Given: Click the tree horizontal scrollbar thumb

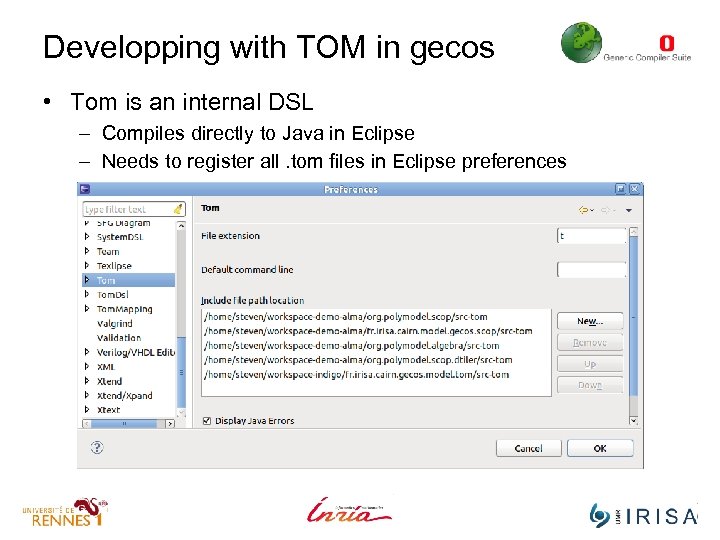Looking at the screenshot, I should pos(124,423).
